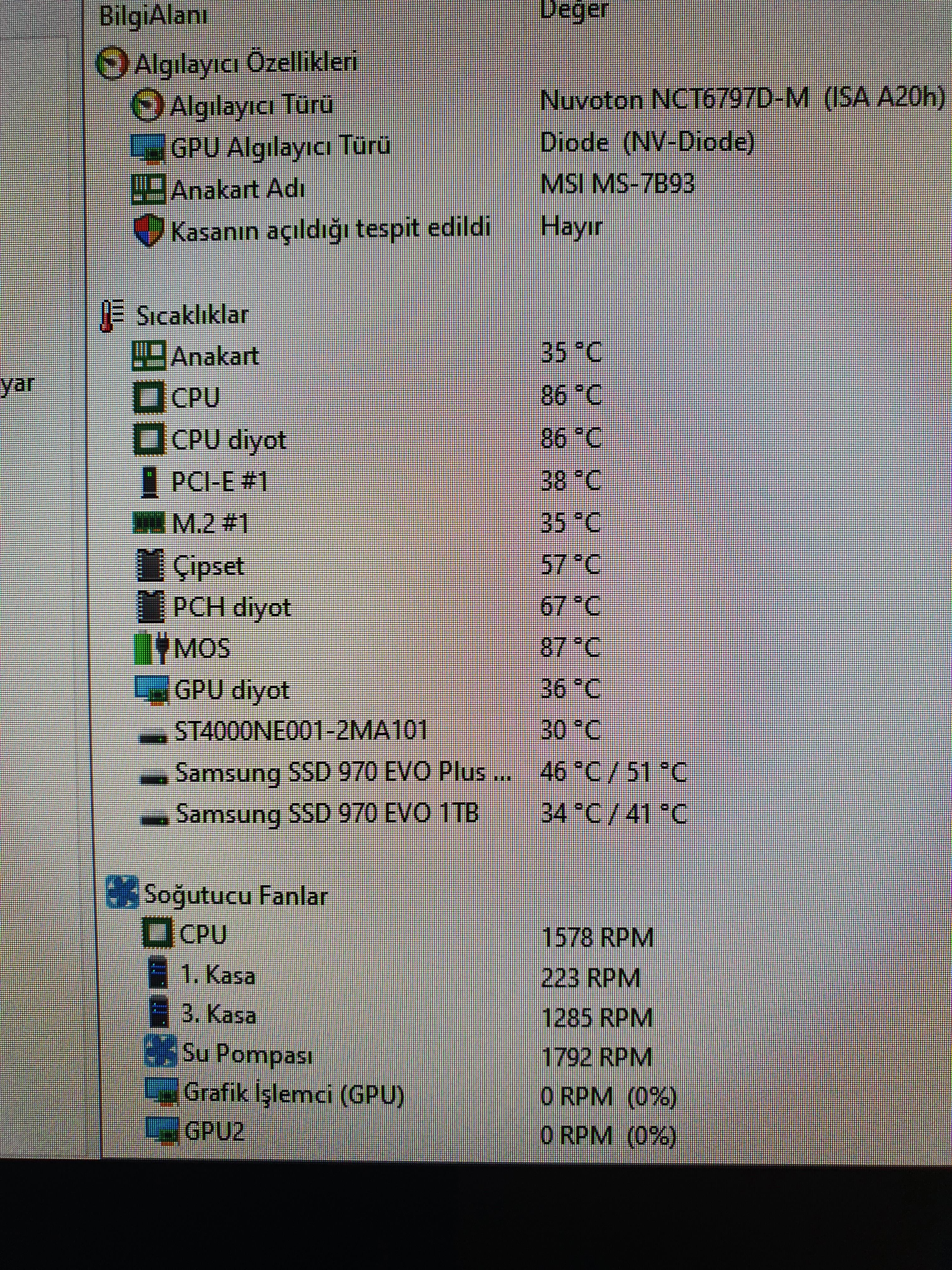
Task: Click the M.2 #1 memory icon
Action: (x=149, y=523)
